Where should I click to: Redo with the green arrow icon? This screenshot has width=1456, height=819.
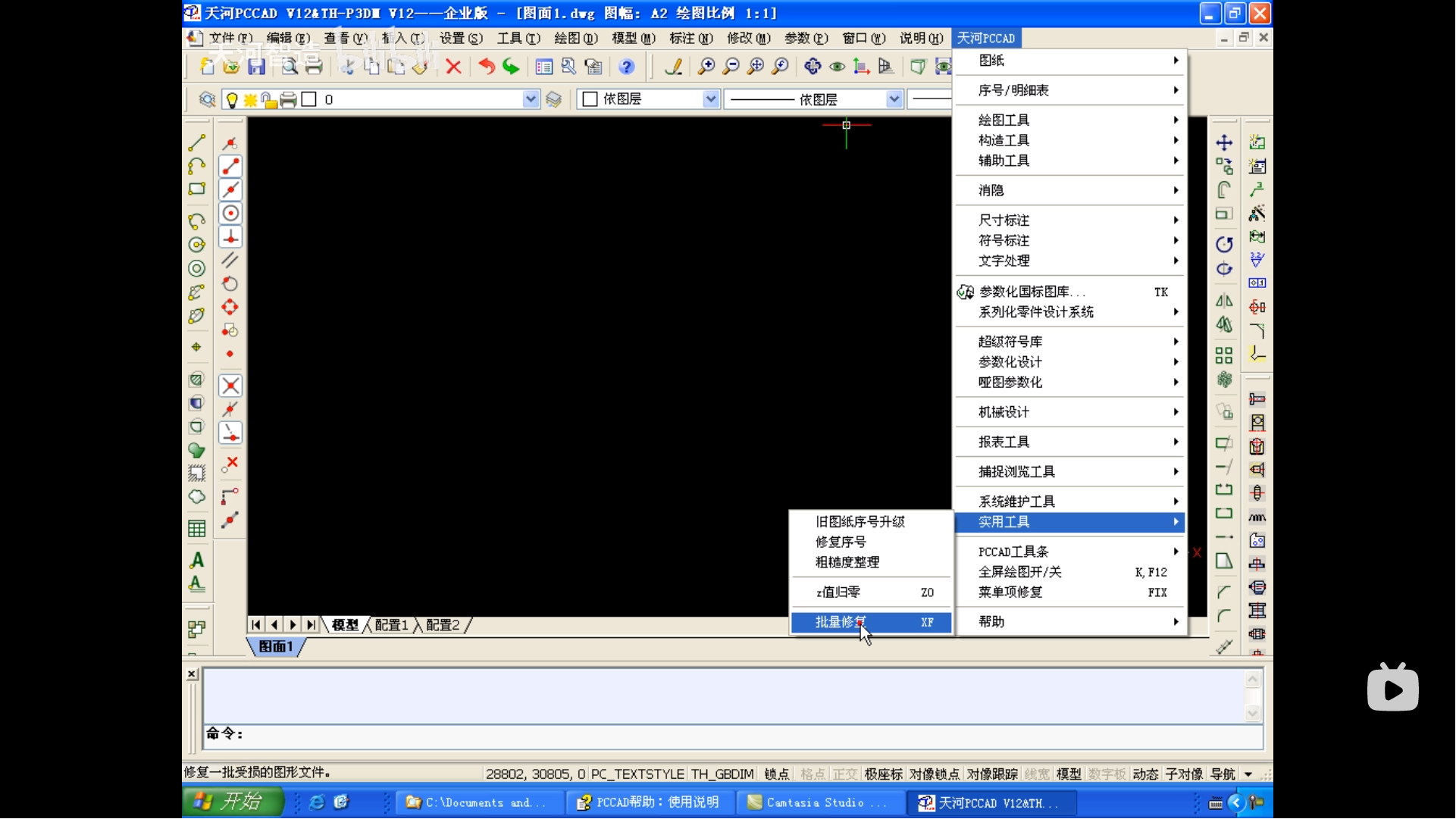(x=512, y=67)
